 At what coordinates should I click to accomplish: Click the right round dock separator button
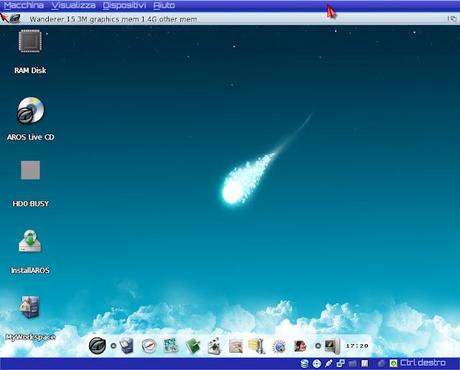pos(318,346)
